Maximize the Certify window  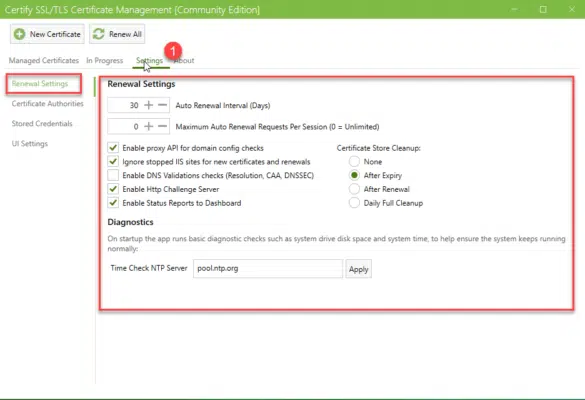coord(543,9)
